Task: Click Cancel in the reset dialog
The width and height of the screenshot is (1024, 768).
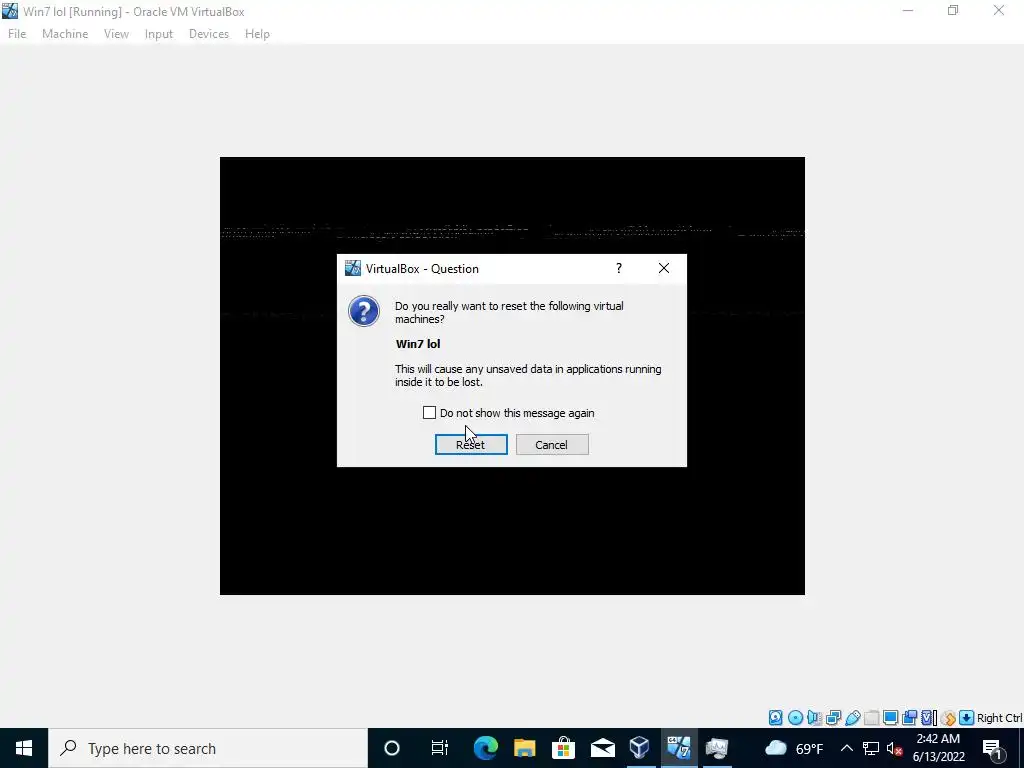Action: tap(552, 445)
